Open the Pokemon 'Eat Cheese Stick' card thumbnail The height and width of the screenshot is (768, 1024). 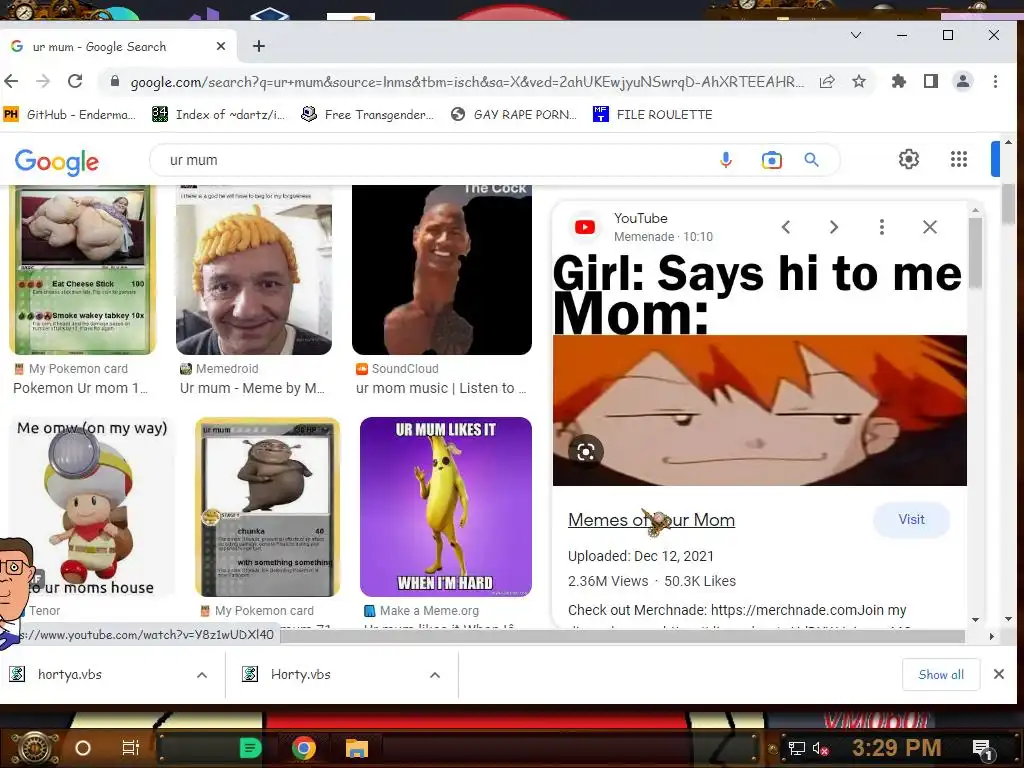coord(82,270)
